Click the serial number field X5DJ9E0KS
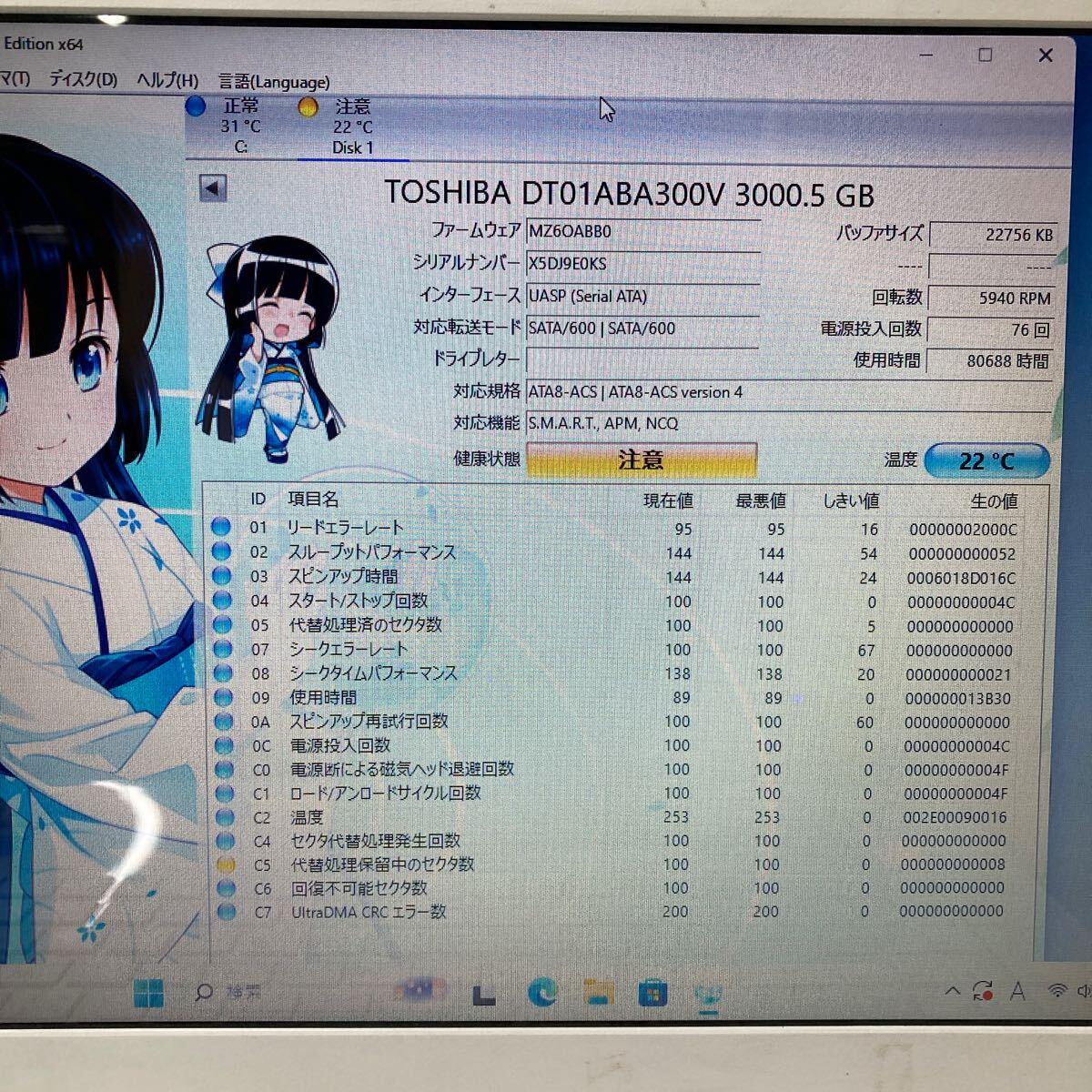The width and height of the screenshot is (1092, 1092). click(643, 264)
